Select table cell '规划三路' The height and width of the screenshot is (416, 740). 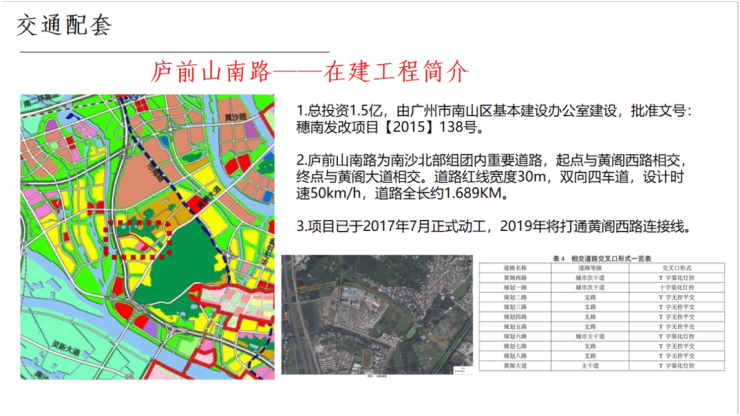[515, 307]
